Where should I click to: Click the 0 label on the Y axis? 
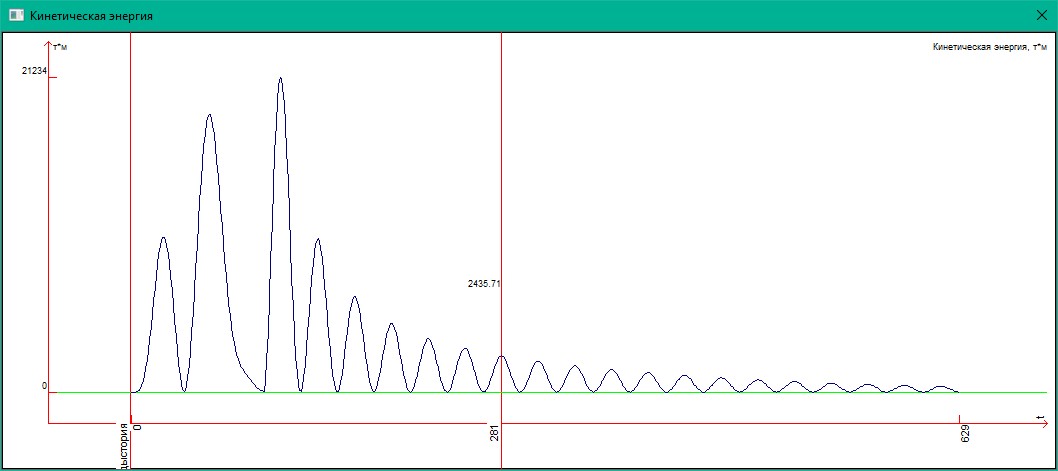click(x=44, y=386)
